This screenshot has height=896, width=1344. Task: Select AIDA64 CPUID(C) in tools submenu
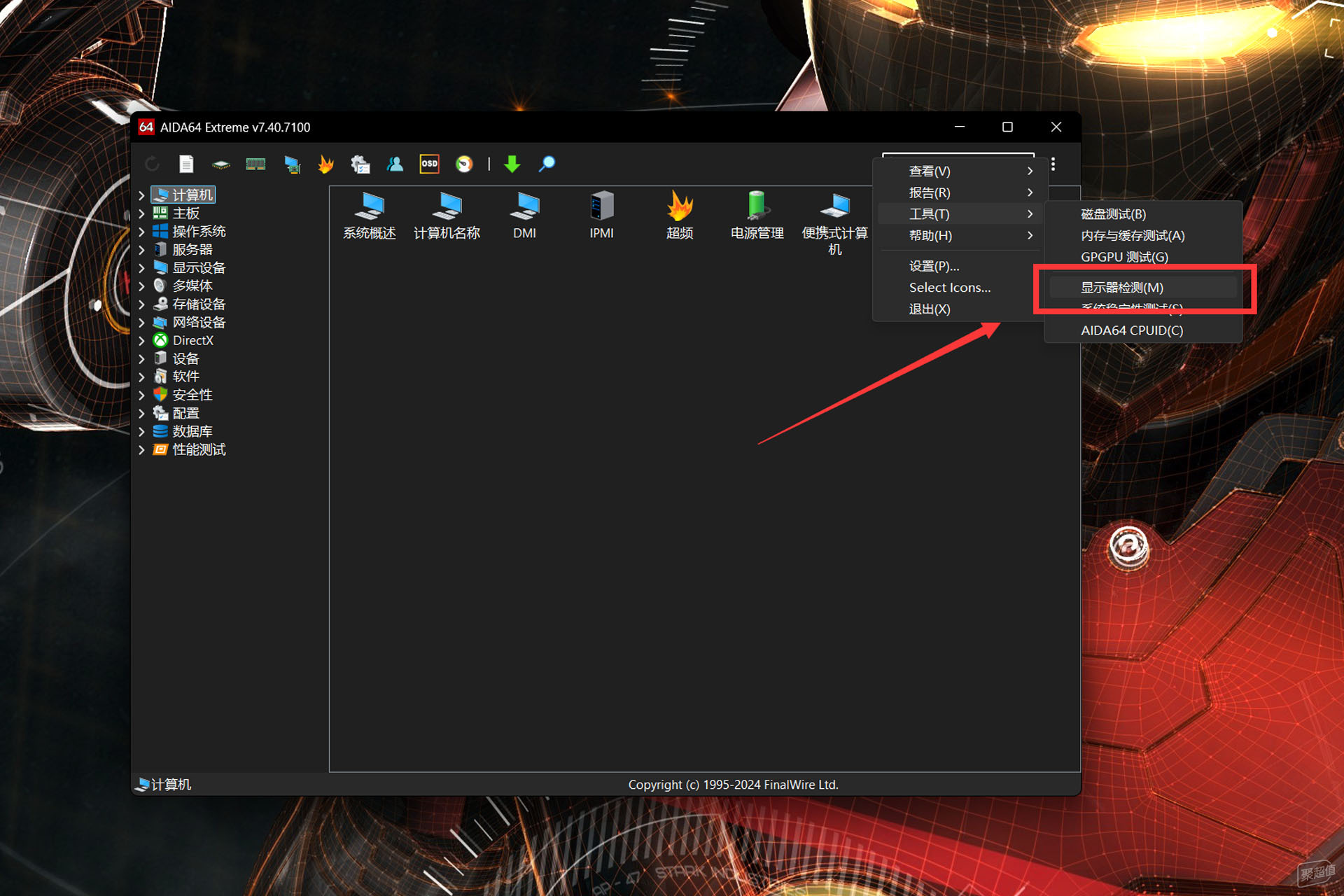(x=1143, y=330)
